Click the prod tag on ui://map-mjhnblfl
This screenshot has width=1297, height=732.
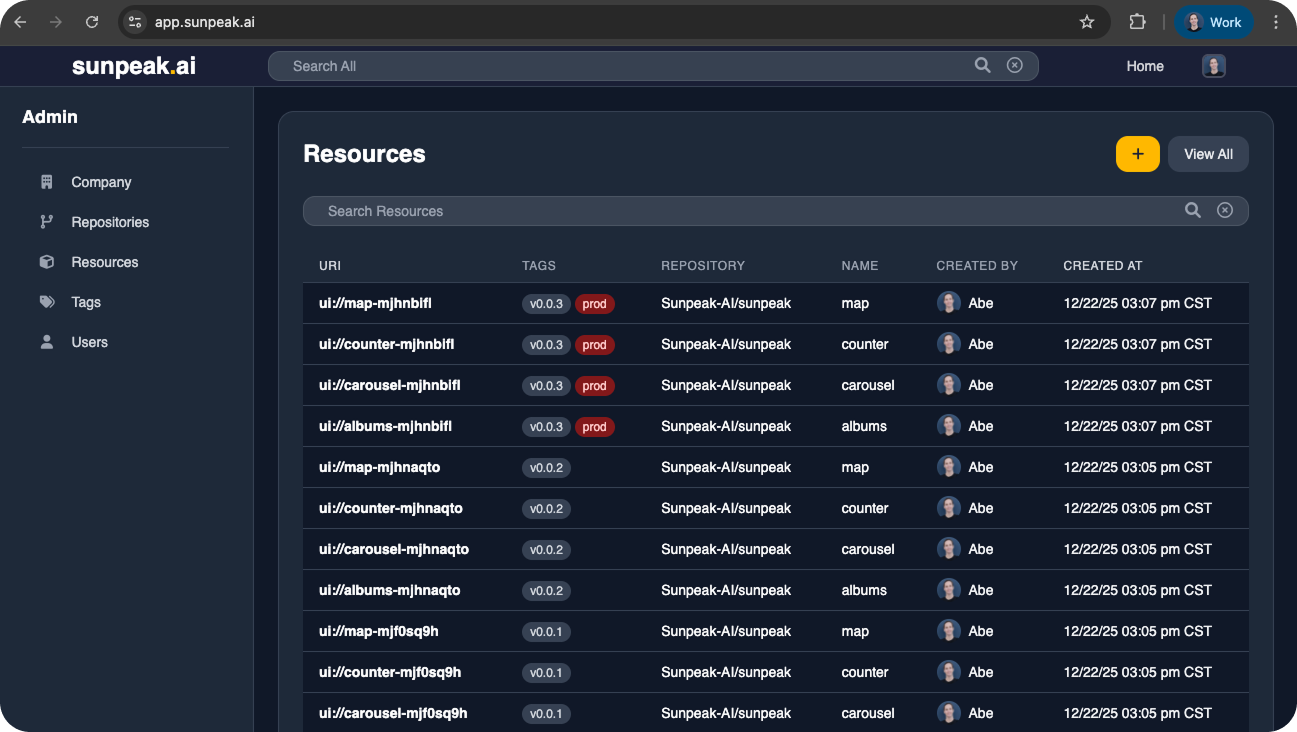coord(595,303)
